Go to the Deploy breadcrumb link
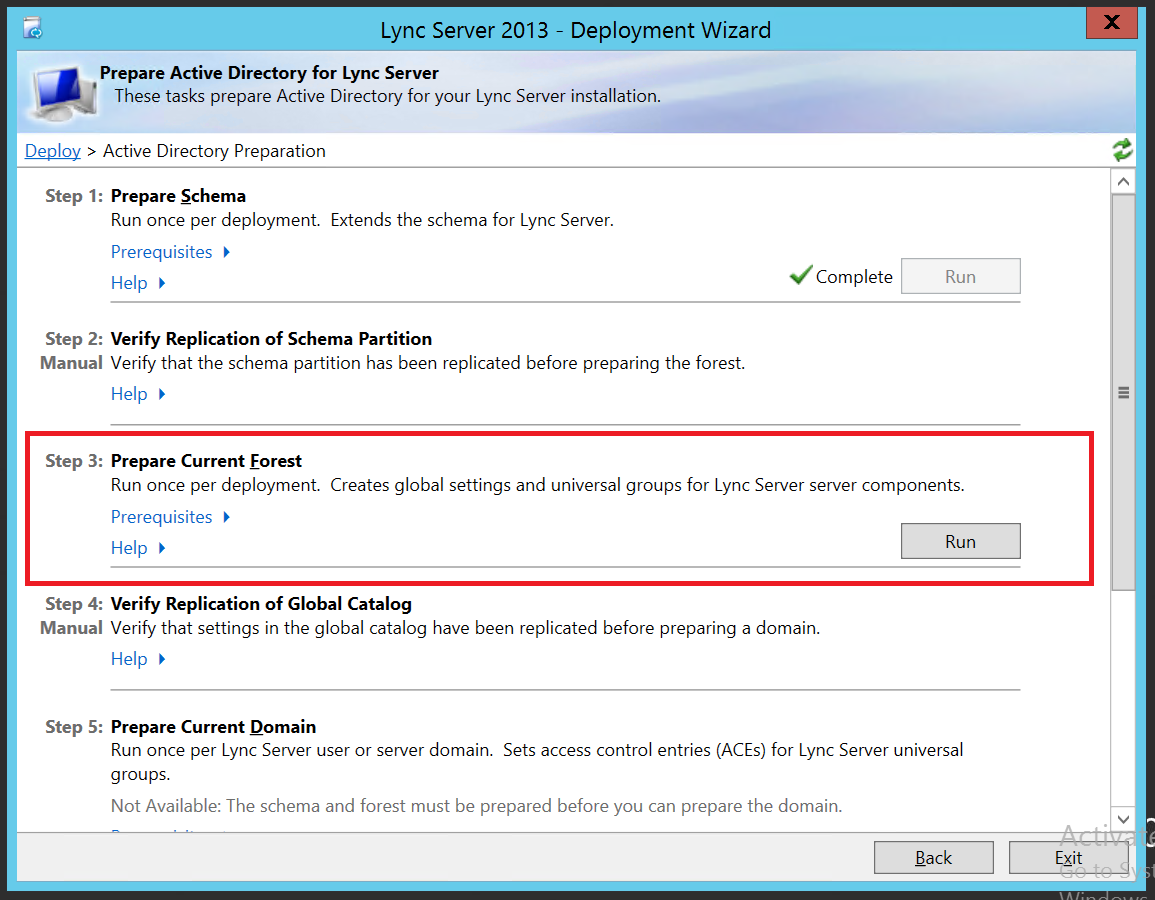 [52, 151]
